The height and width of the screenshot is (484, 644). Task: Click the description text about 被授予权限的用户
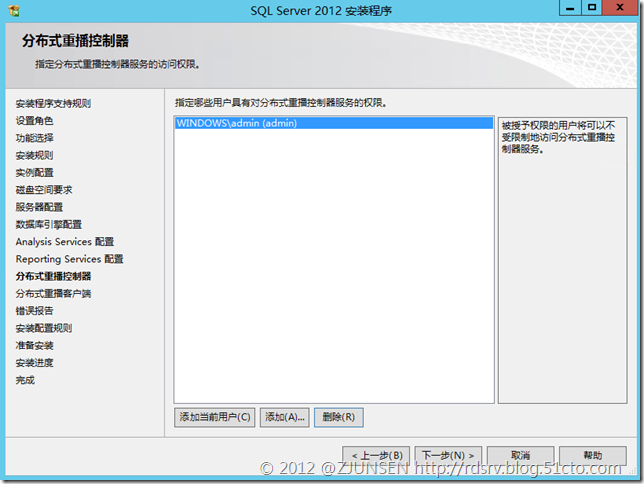(x=558, y=137)
